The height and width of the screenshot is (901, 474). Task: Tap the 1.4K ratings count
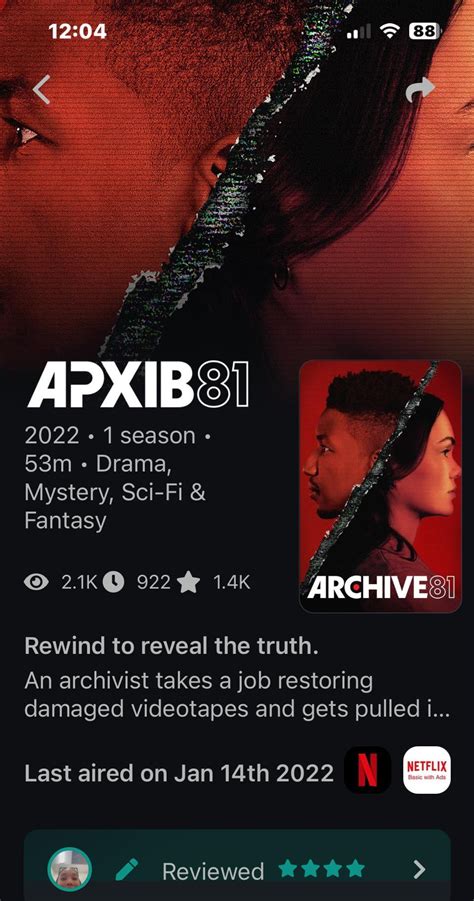[232, 582]
